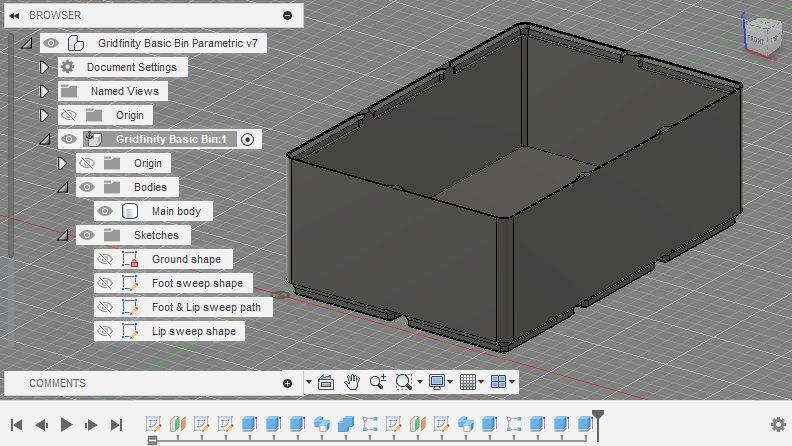Click the Viewports four-pane icon

[x=499, y=382]
